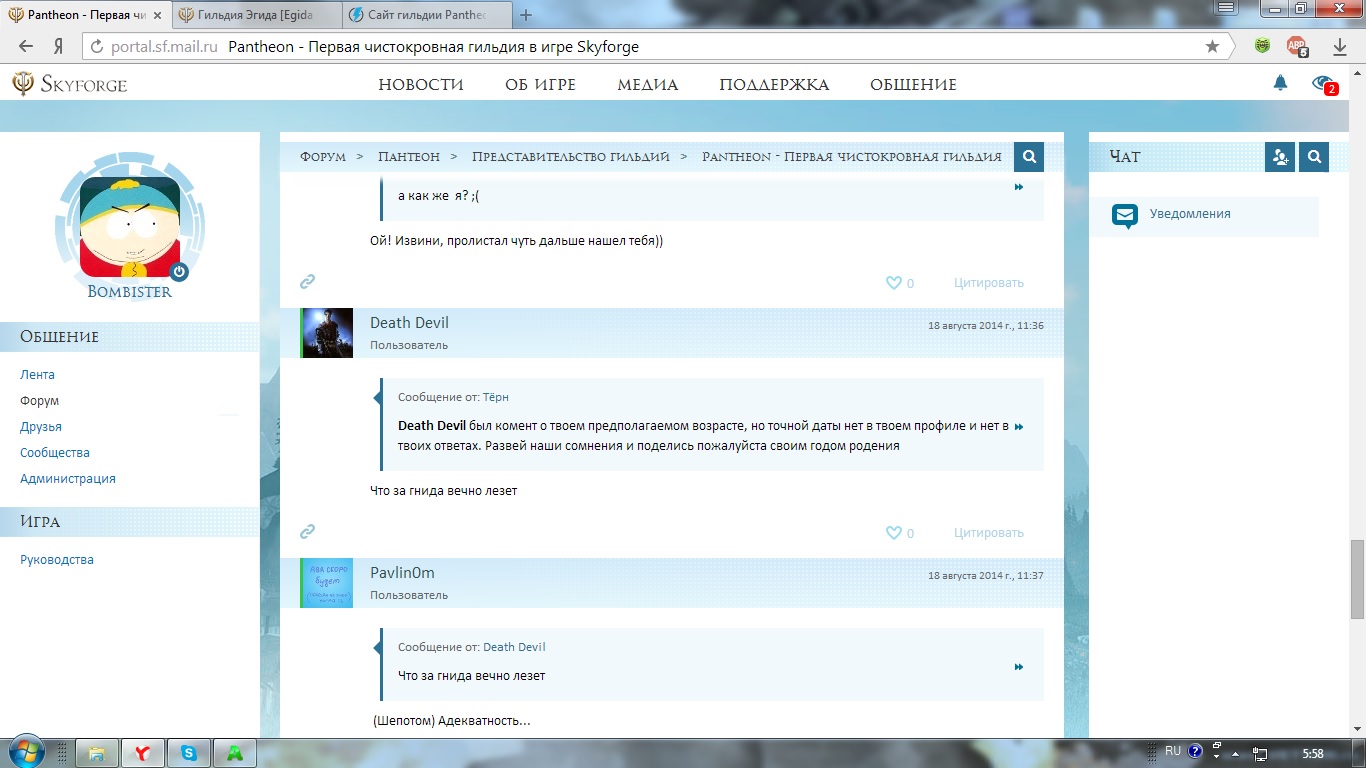Open Skype from the taskbar
The width and height of the screenshot is (1366, 768).
click(189, 753)
